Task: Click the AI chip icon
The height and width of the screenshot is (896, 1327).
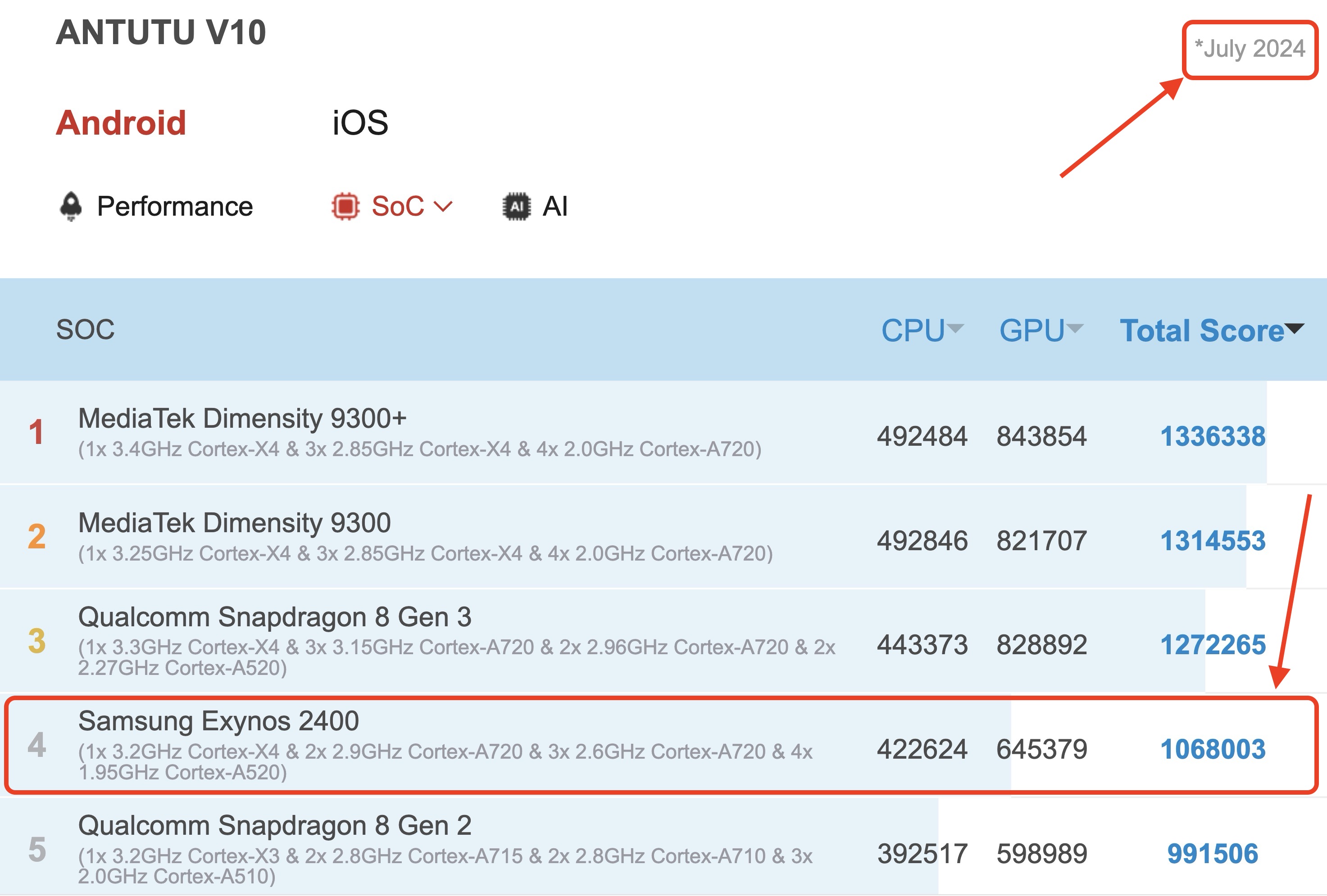Action: click(516, 206)
